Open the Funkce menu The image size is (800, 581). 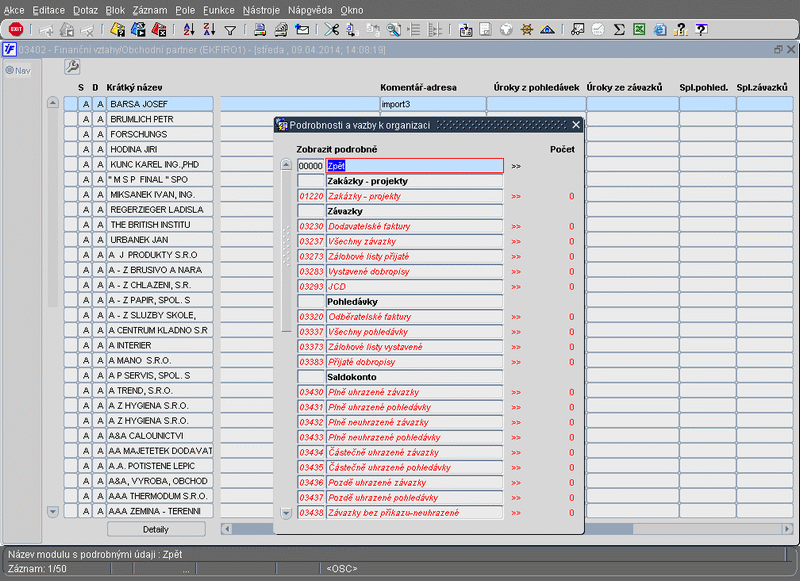click(219, 10)
